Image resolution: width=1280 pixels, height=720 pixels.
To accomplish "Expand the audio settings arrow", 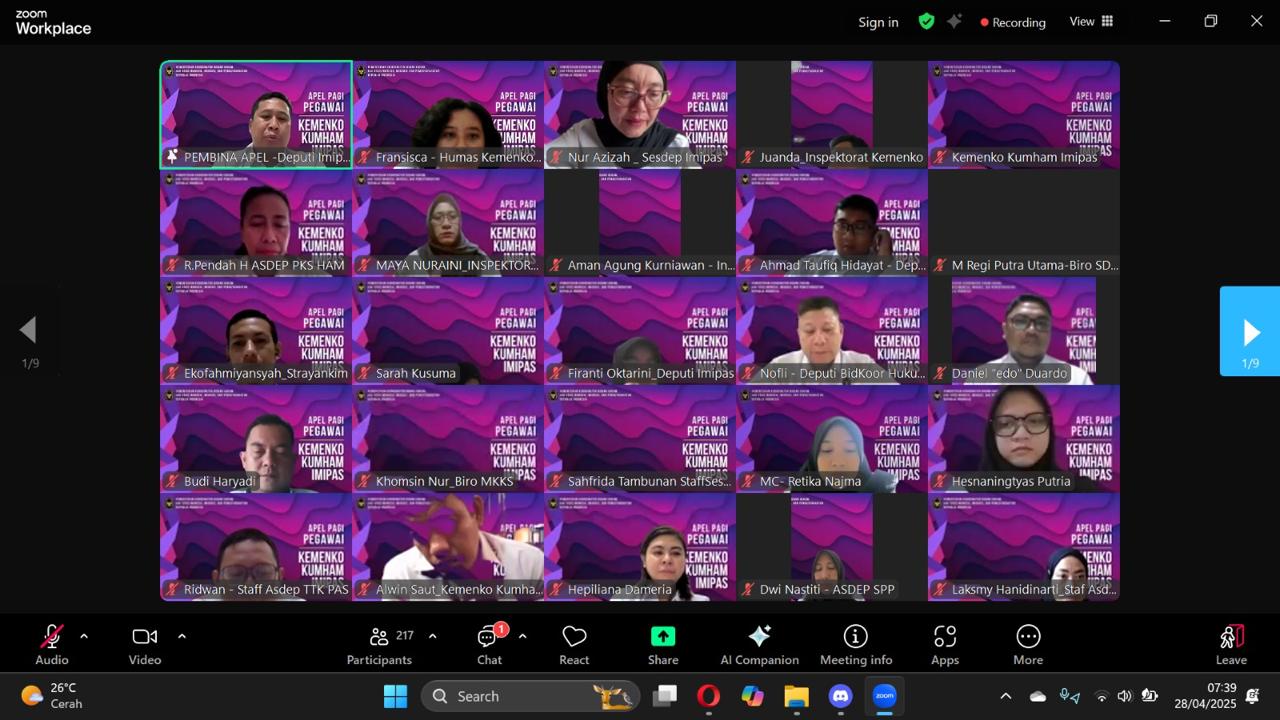I will click(84, 636).
